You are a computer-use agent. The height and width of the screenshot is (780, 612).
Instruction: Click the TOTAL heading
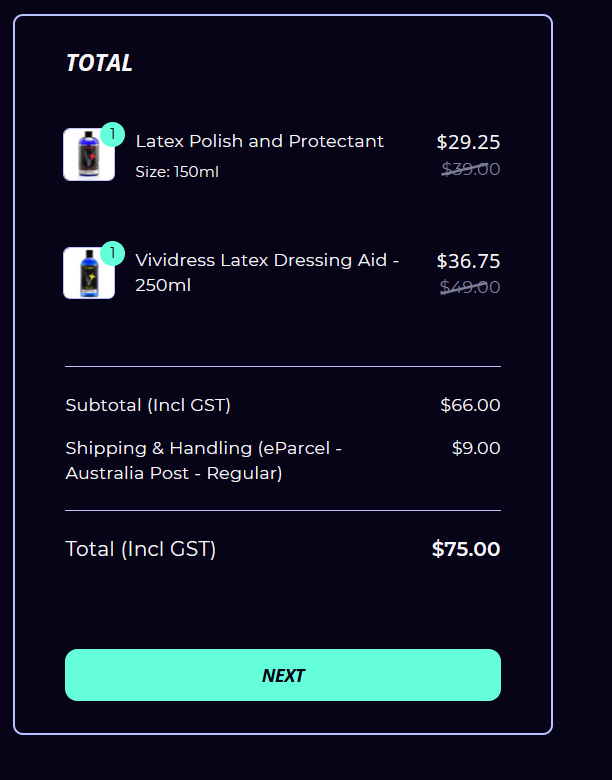[99, 63]
